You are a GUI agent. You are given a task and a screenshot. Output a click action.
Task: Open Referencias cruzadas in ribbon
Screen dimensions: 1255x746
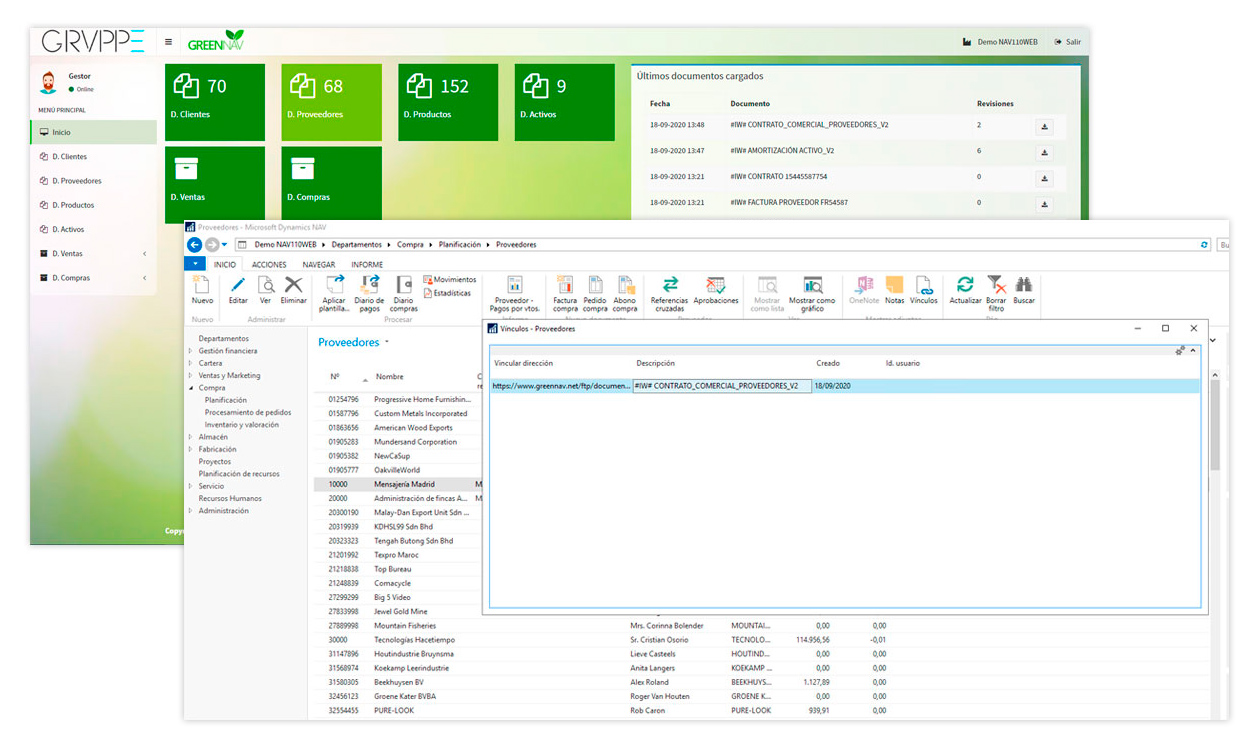670,294
